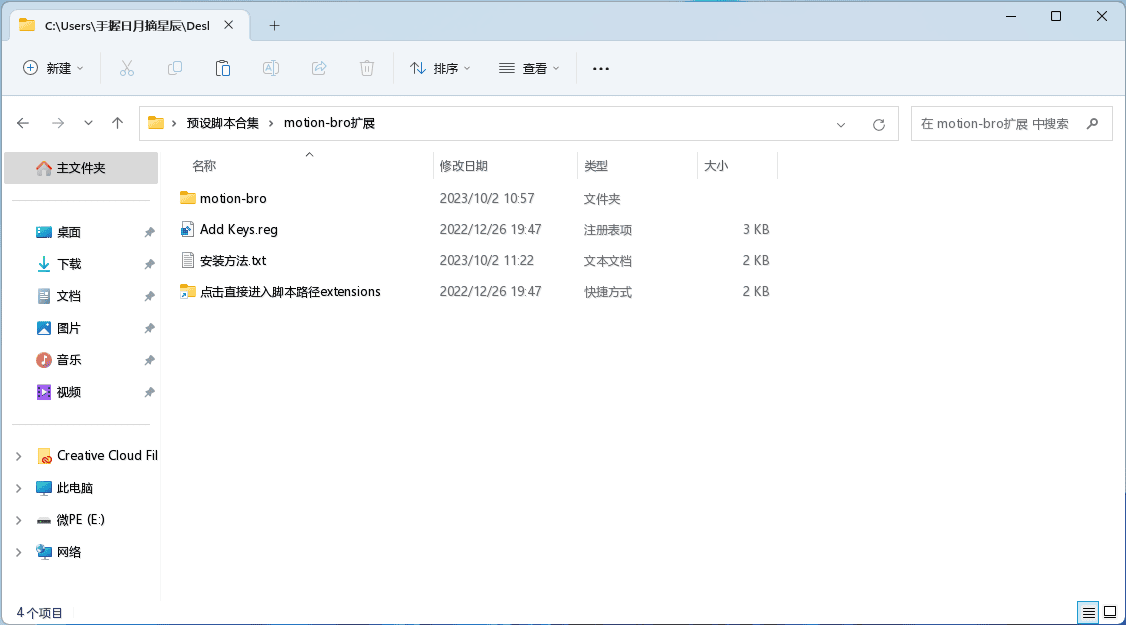The height and width of the screenshot is (625, 1126).
Task: Click the See more ellipsis menu
Action: [x=600, y=68]
